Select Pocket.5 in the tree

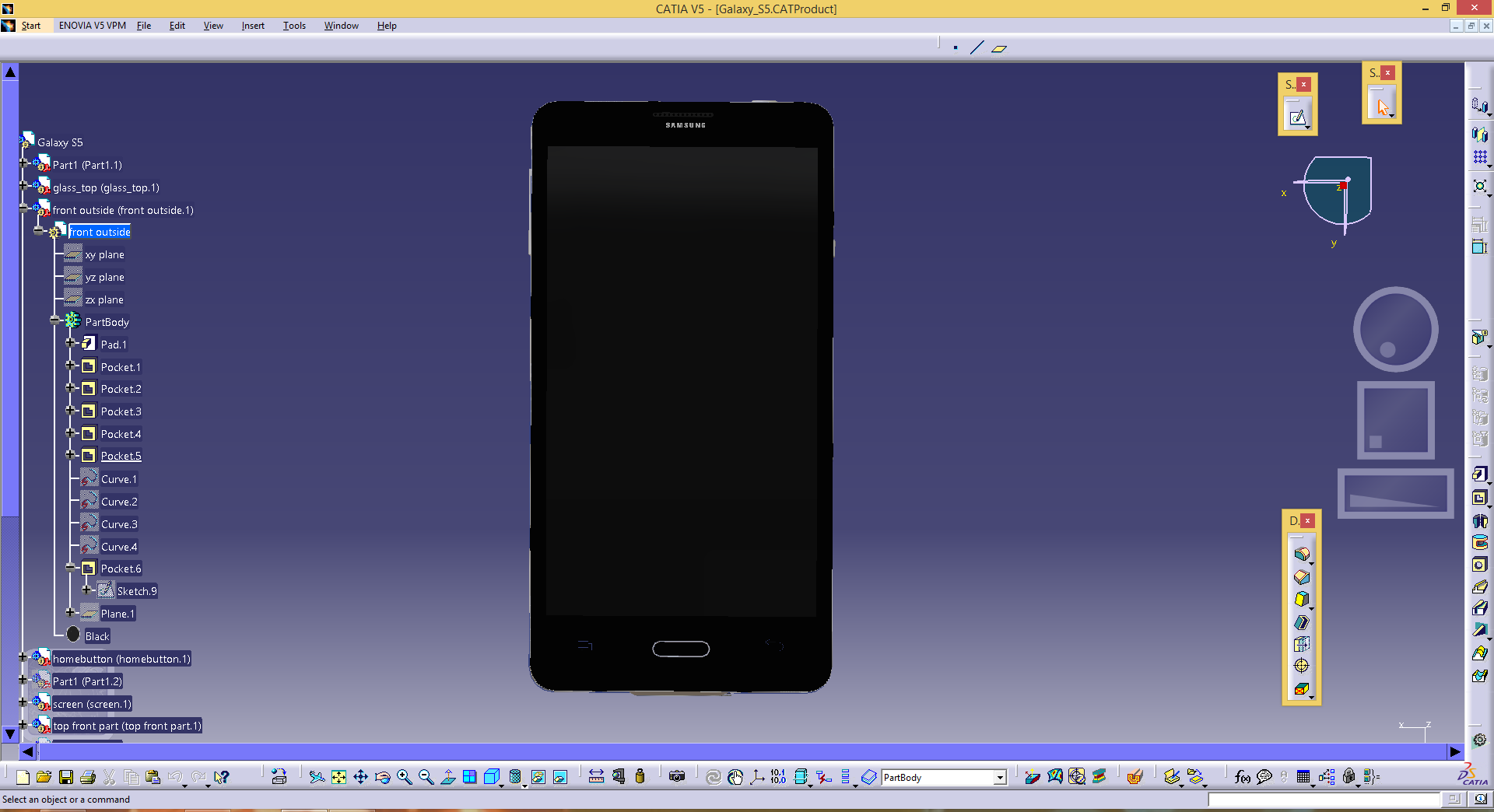tap(121, 457)
